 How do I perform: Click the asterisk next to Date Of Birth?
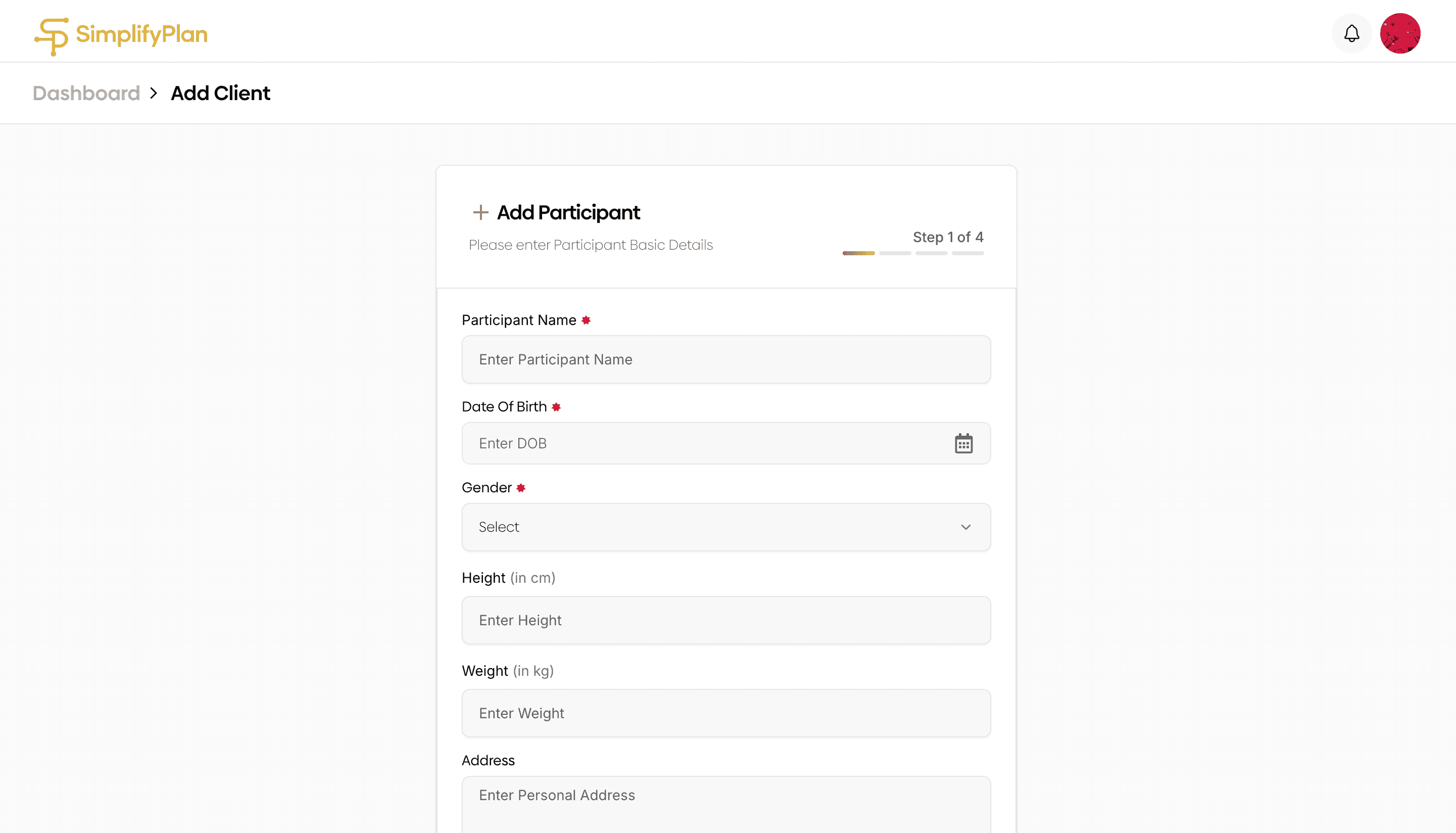tap(556, 407)
